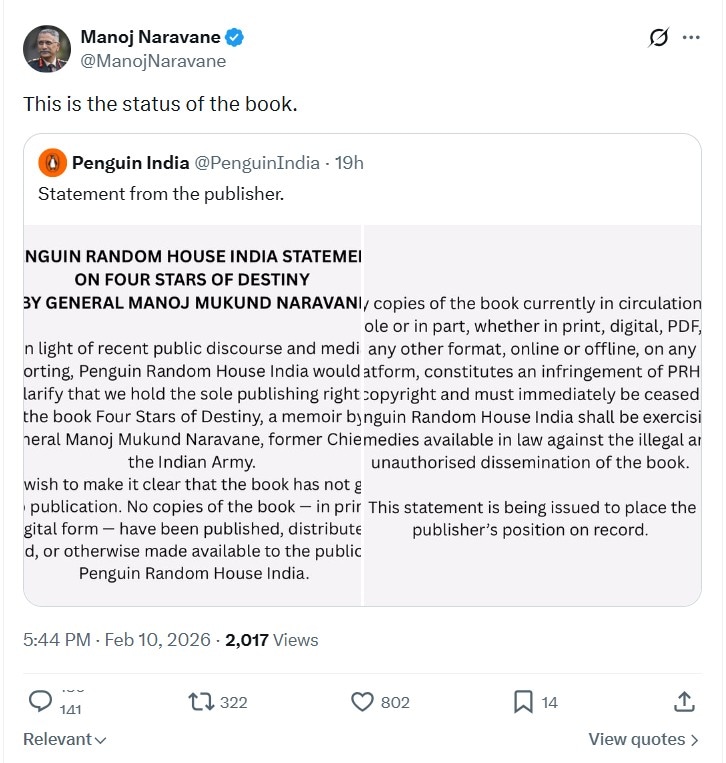Click the blue verified badge
The image size is (726, 763).
click(235, 38)
